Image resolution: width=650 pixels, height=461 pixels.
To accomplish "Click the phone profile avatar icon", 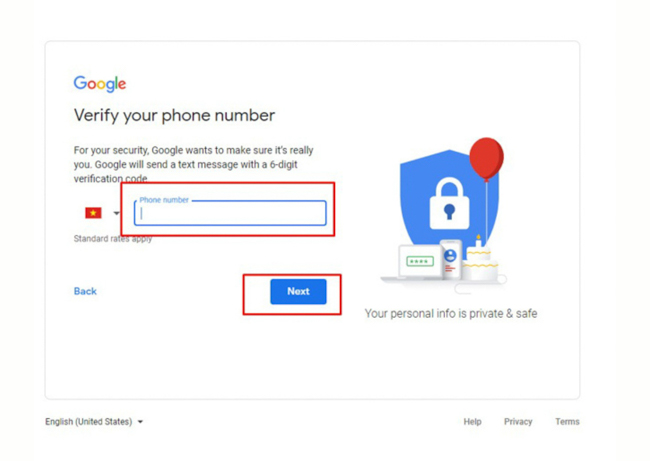I will pos(450,255).
